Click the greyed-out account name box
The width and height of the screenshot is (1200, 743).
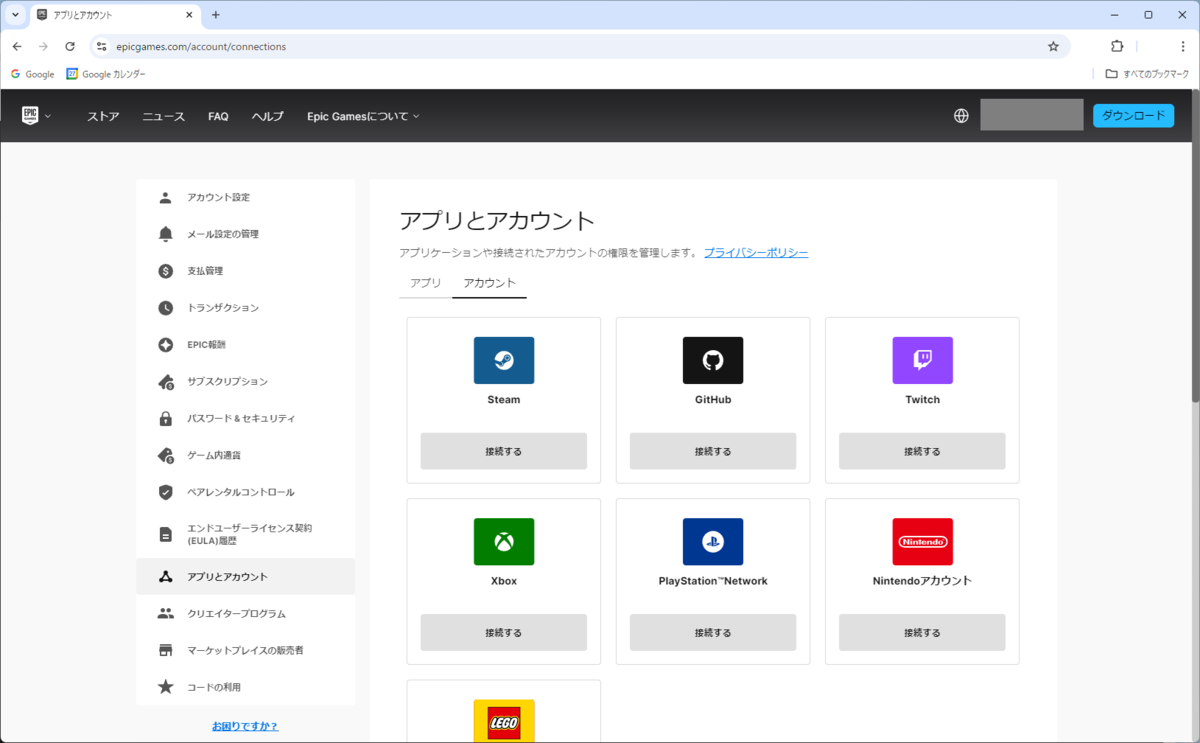pos(1032,115)
